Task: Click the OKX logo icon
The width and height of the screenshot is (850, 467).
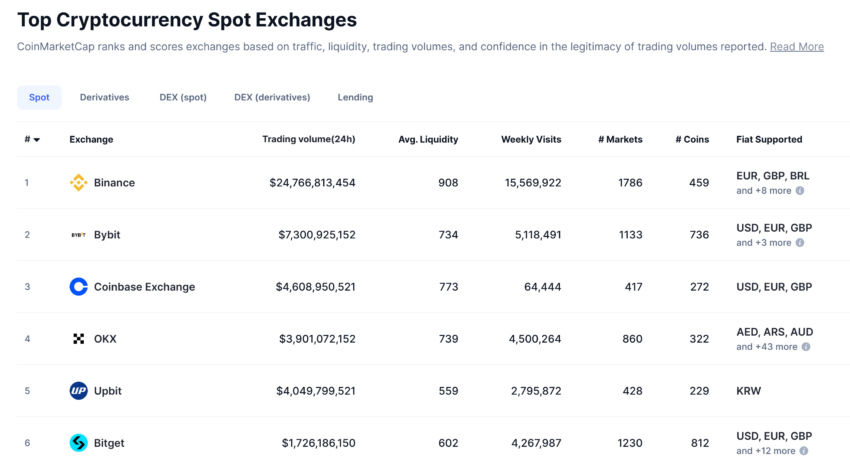Action: pyautogui.click(x=79, y=339)
